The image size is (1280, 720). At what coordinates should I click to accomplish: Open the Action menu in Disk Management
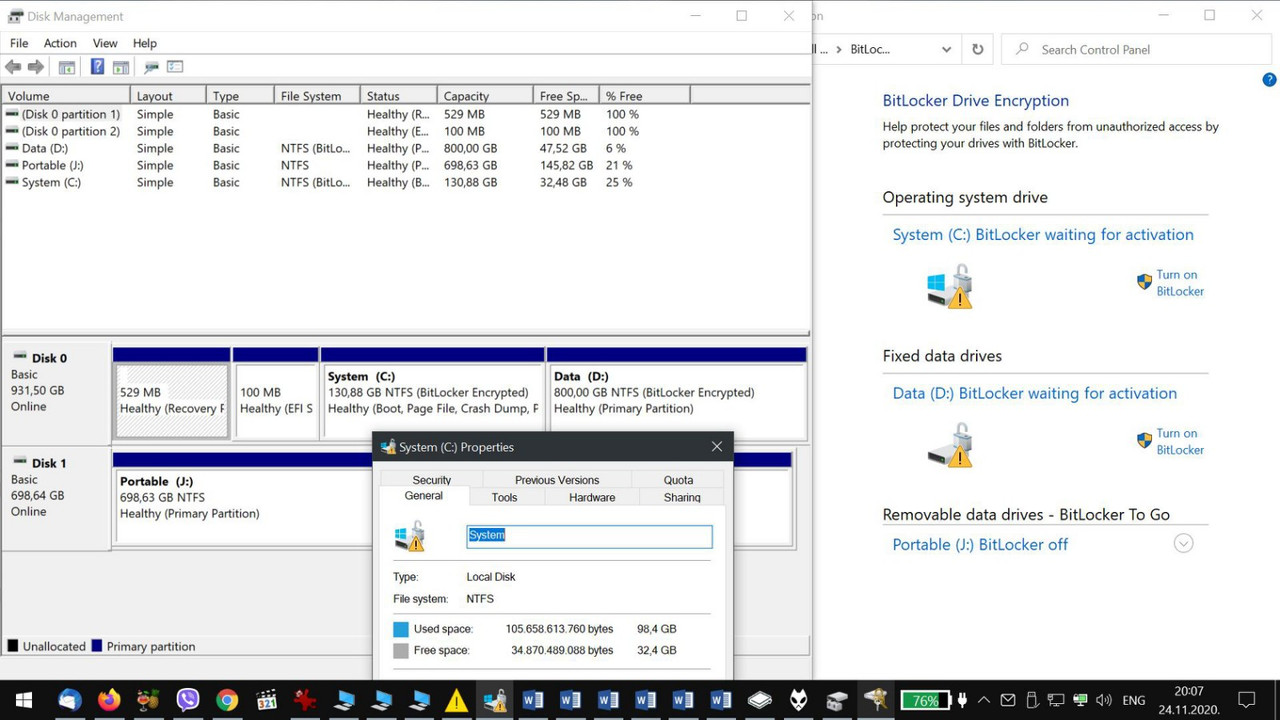point(60,43)
